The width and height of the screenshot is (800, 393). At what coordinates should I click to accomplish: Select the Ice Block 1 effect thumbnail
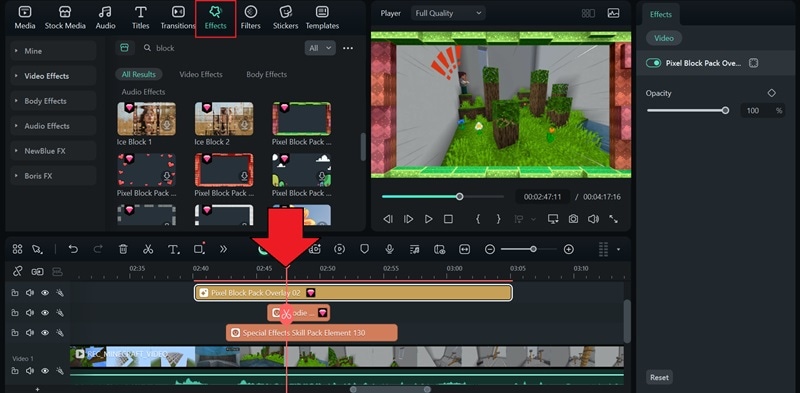(146, 119)
